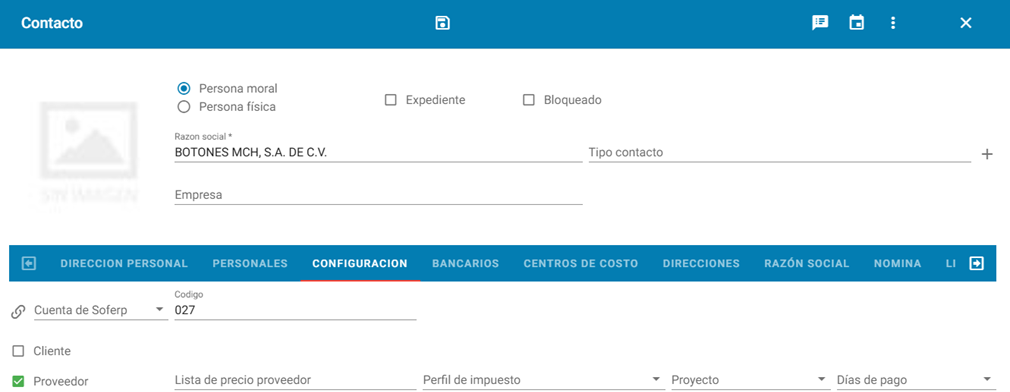1010x392 pixels.
Task: Switch to the Bancarios tab
Action: (466, 263)
